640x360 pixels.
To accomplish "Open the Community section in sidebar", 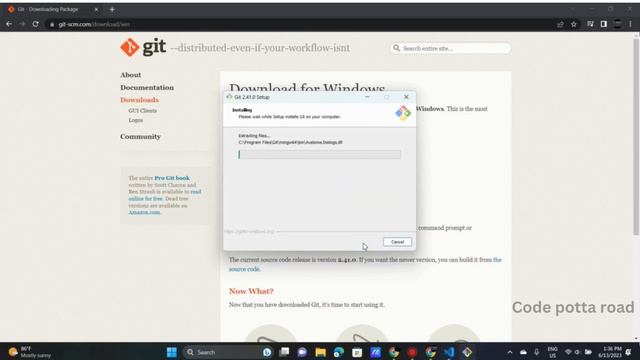I will pos(140,136).
